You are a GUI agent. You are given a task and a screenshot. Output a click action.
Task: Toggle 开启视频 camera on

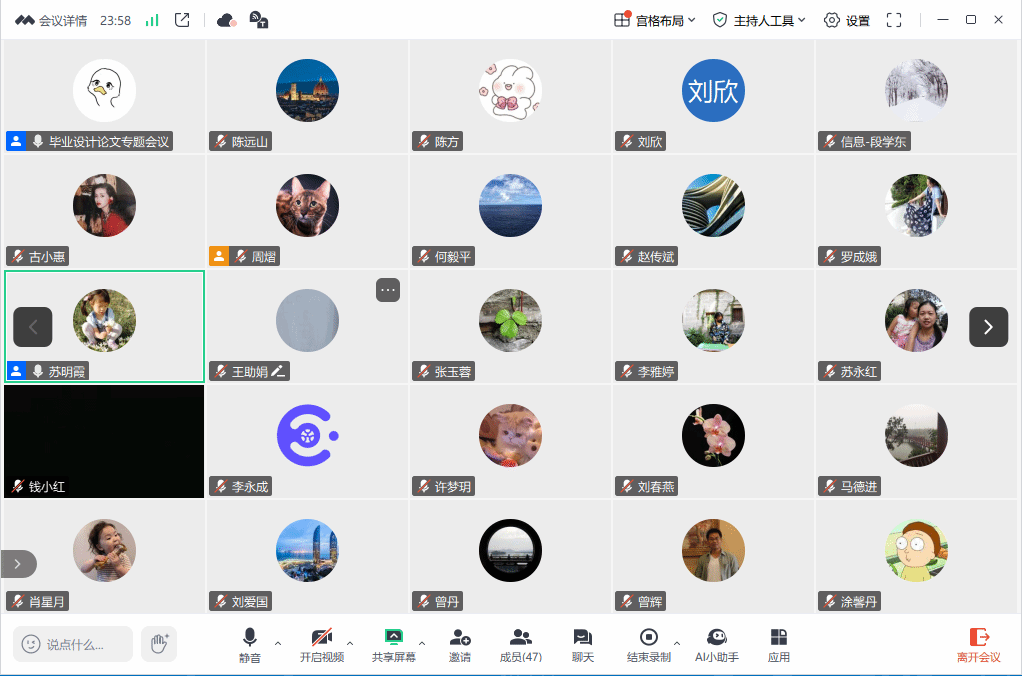322,645
